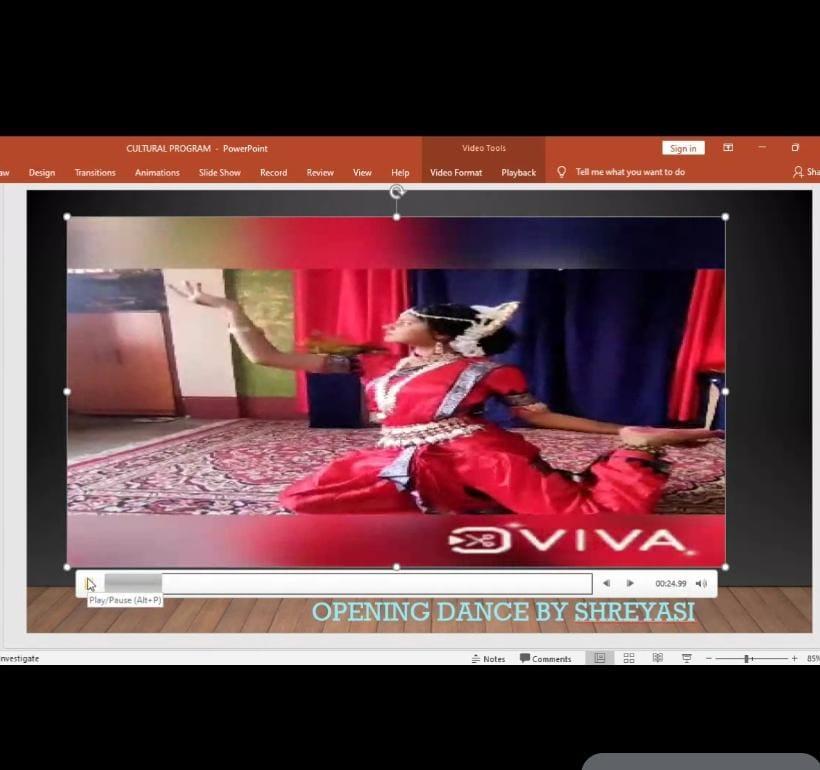
Task: Mute the video with the volume icon
Action: [701, 584]
